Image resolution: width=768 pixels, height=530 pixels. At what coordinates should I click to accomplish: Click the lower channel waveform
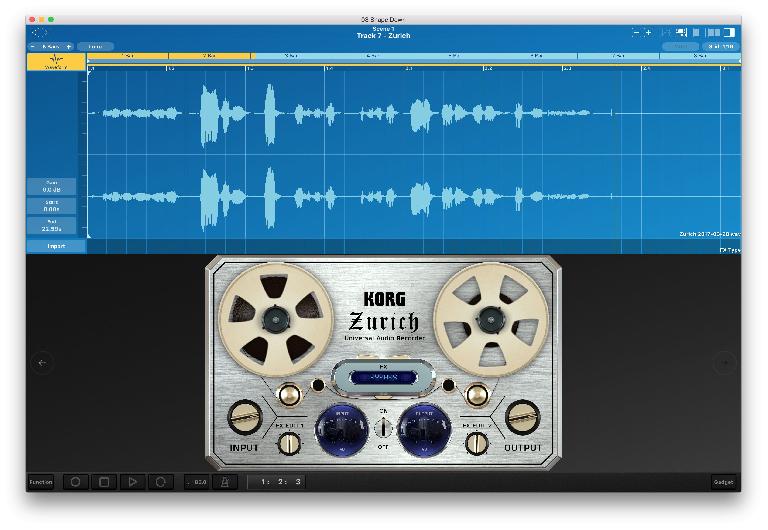click(414, 197)
